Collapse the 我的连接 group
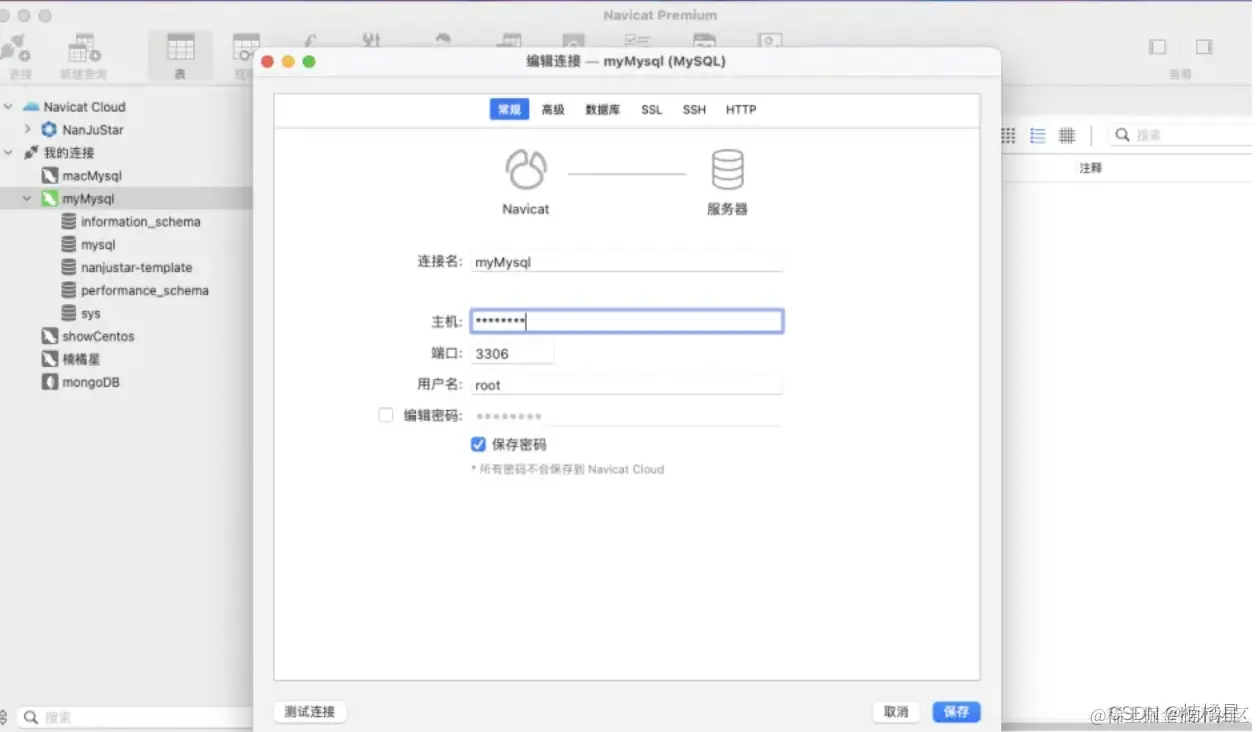The height and width of the screenshot is (732, 1256). click(8, 152)
